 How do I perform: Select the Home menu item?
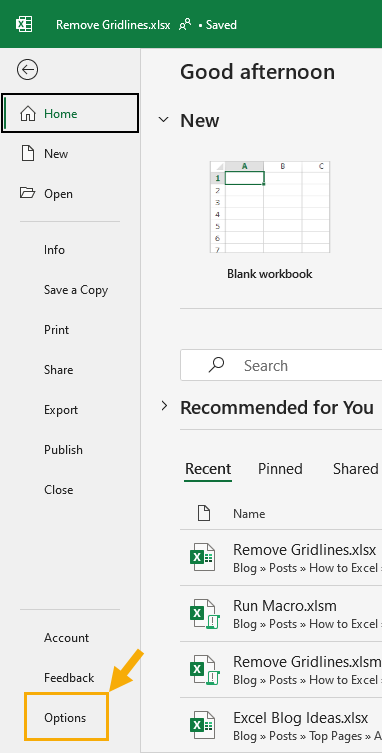tap(70, 113)
